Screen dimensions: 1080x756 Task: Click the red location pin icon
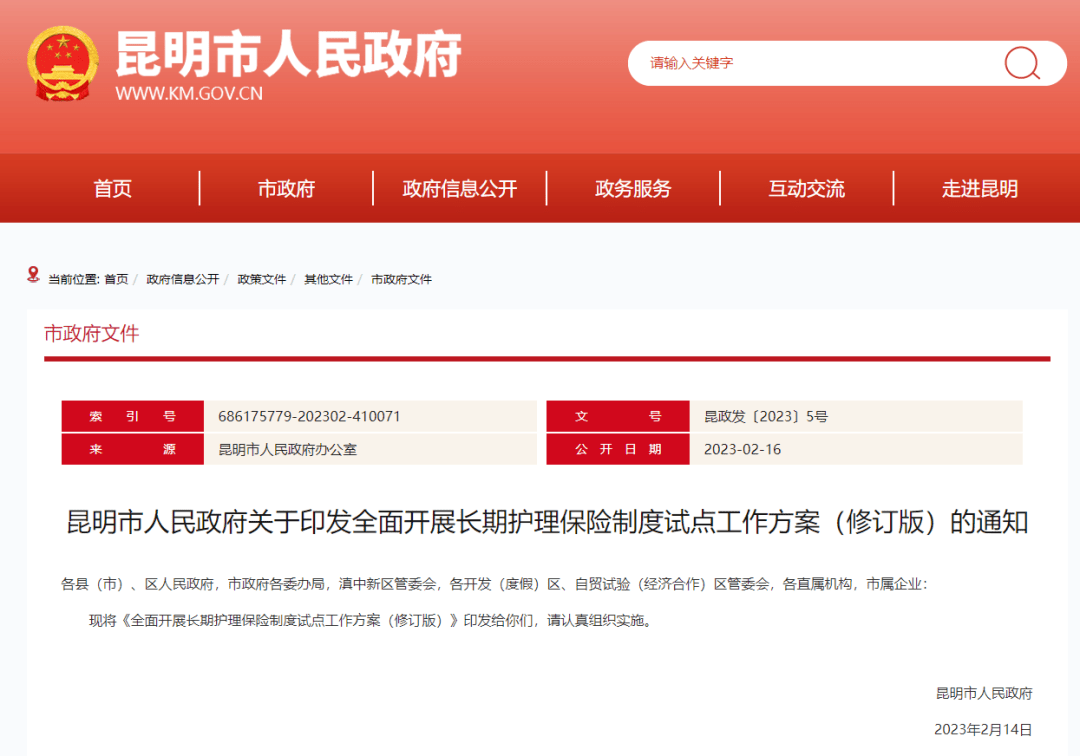click(x=33, y=275)
